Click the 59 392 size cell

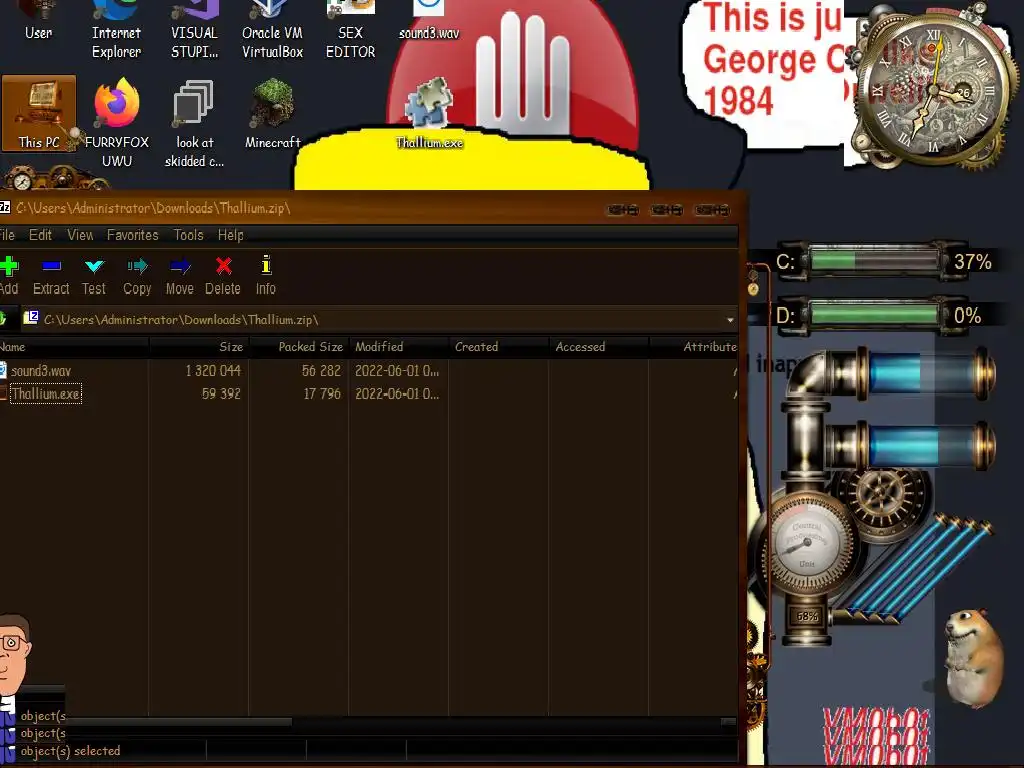point(221,394)
